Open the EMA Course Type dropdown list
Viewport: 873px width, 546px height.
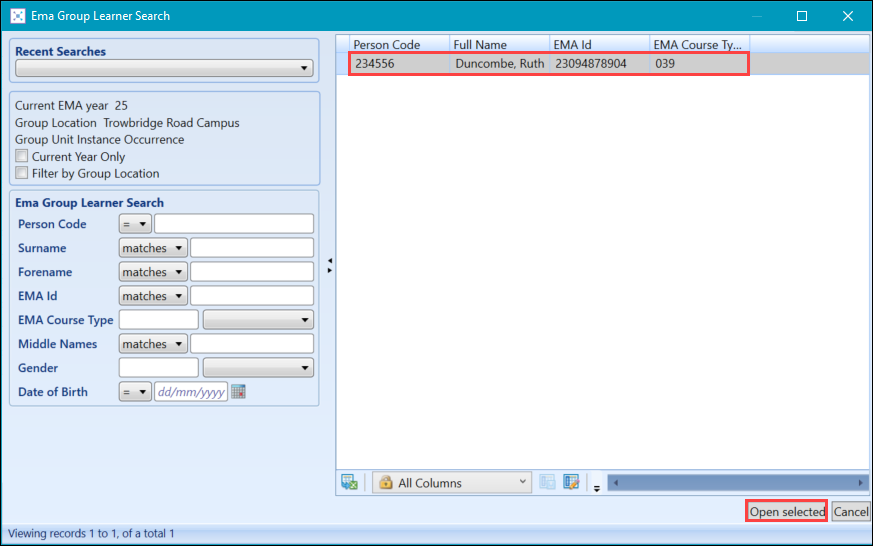(258, 319)
